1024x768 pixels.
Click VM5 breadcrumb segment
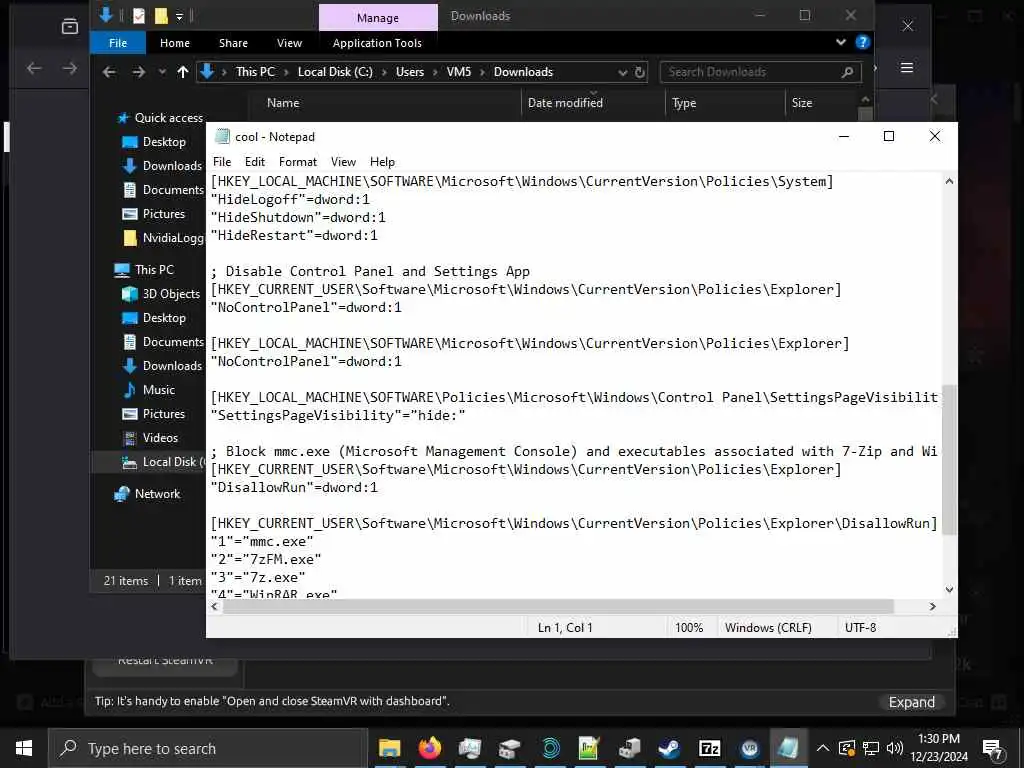(458, 72)
